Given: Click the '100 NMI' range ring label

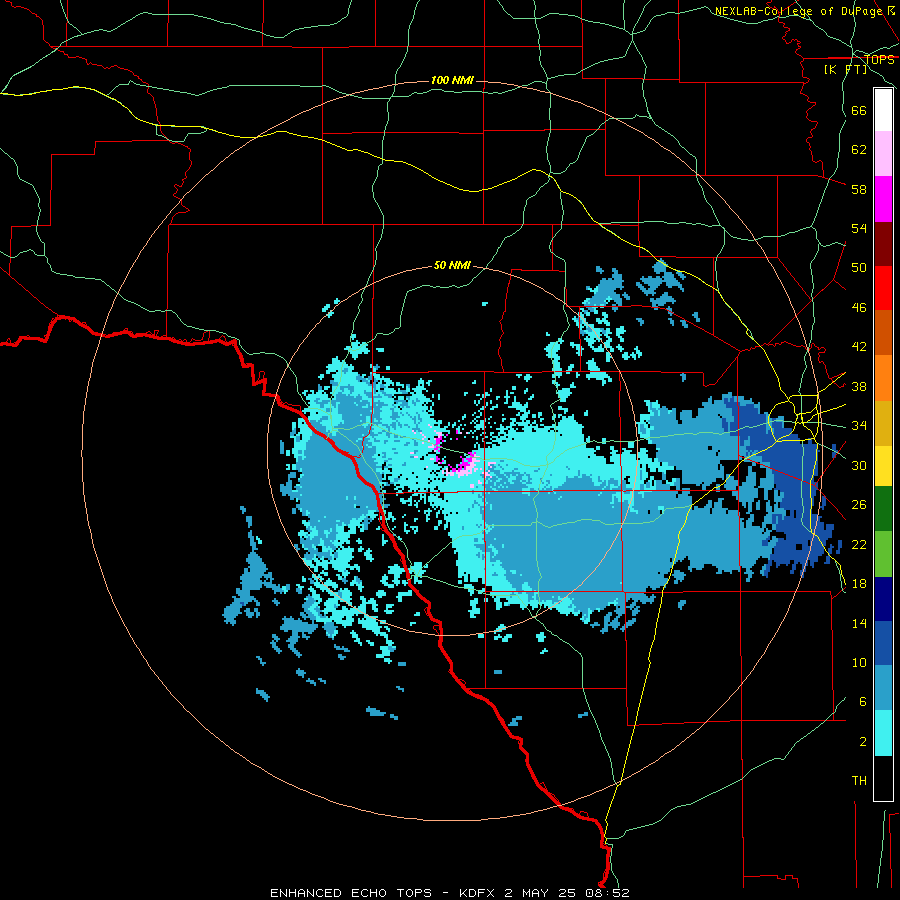Looking at the screenshot, I should 452,80.
